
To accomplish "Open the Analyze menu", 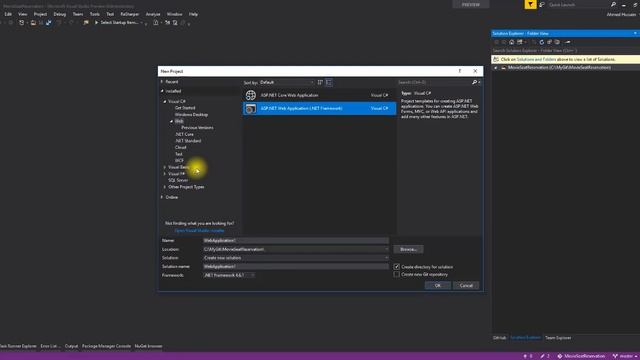I will [x=153, y=14].
